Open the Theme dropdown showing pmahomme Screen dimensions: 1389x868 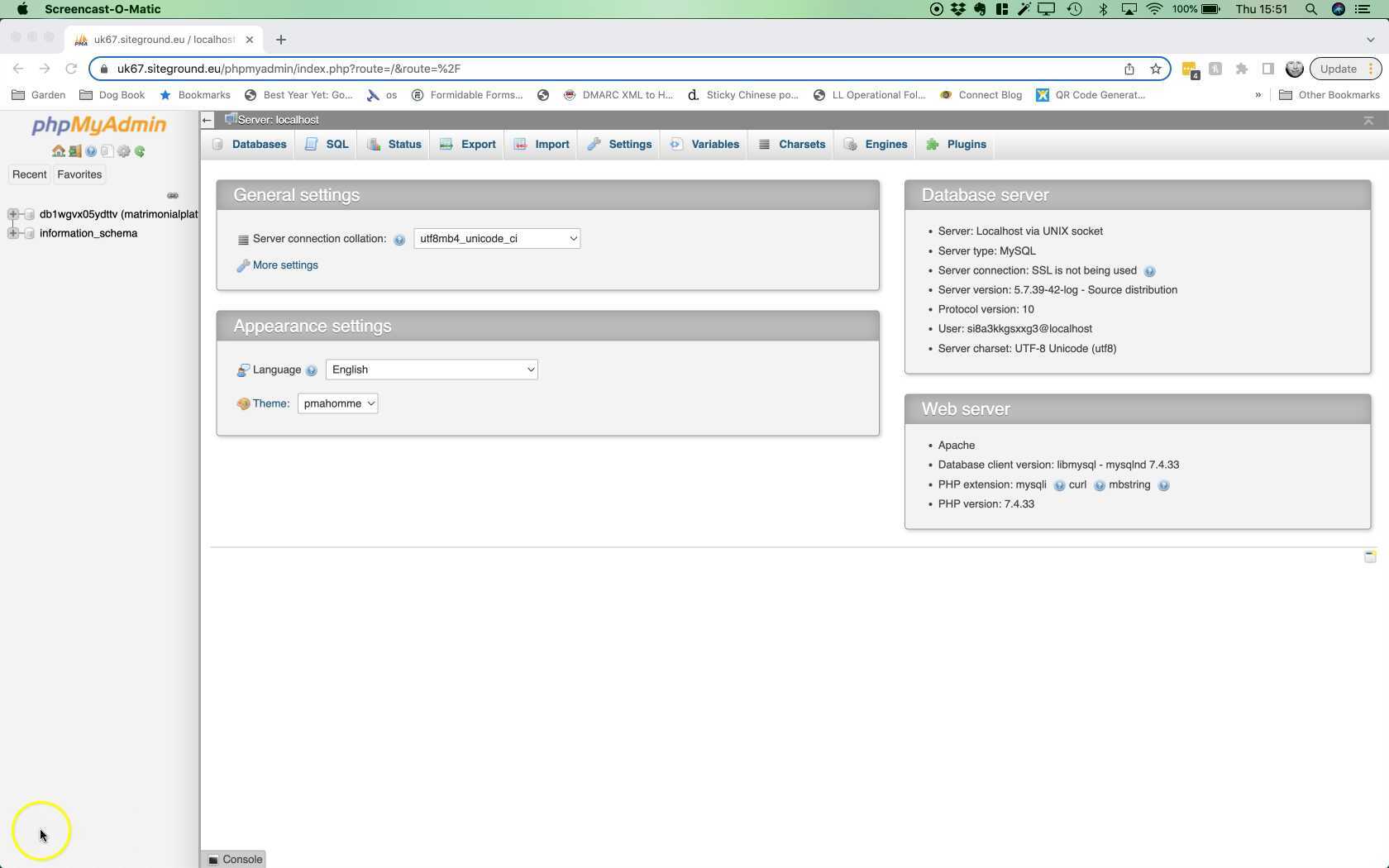[337, 403]
